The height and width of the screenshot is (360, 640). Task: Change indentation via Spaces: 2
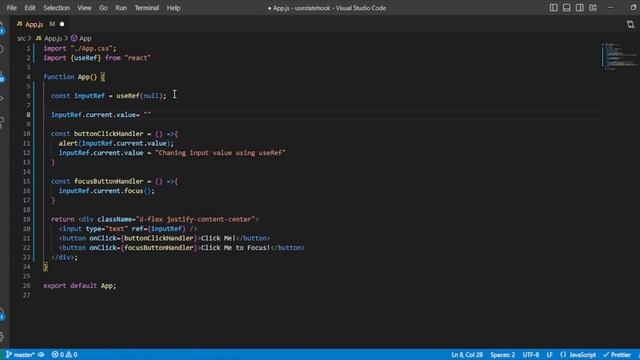(x=502, y=355)
